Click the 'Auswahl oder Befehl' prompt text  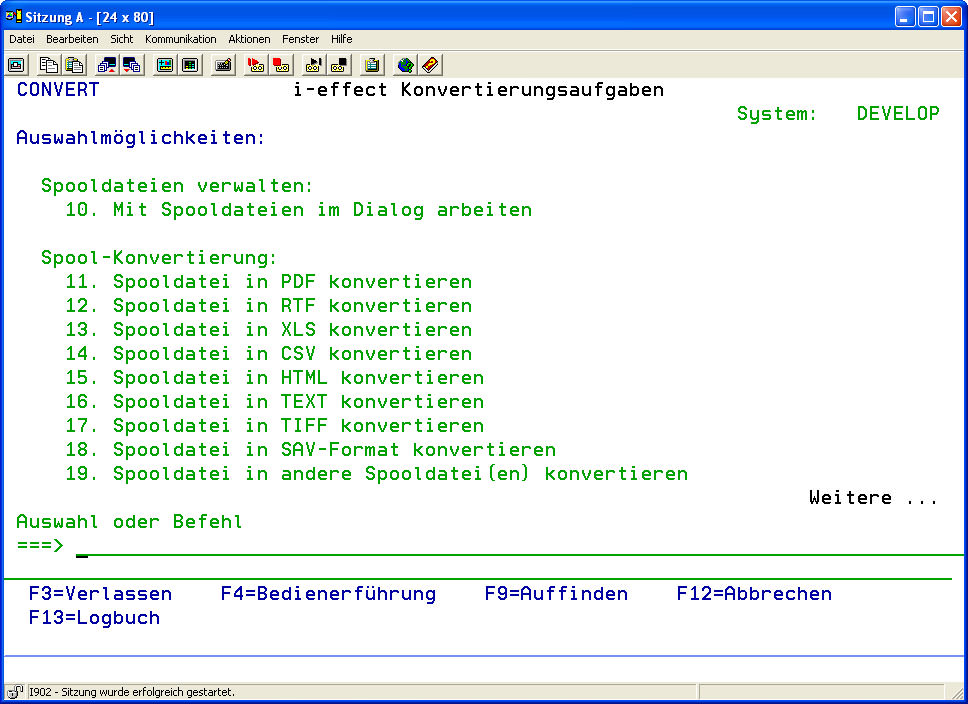point(130,522)
